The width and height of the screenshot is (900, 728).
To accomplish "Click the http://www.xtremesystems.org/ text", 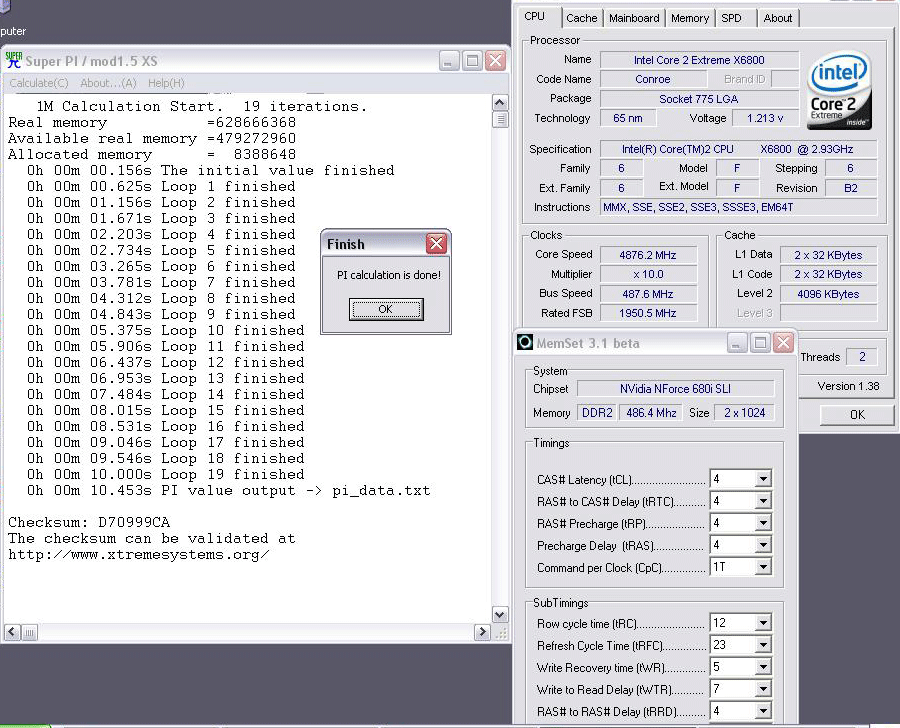I will point(138,555).
